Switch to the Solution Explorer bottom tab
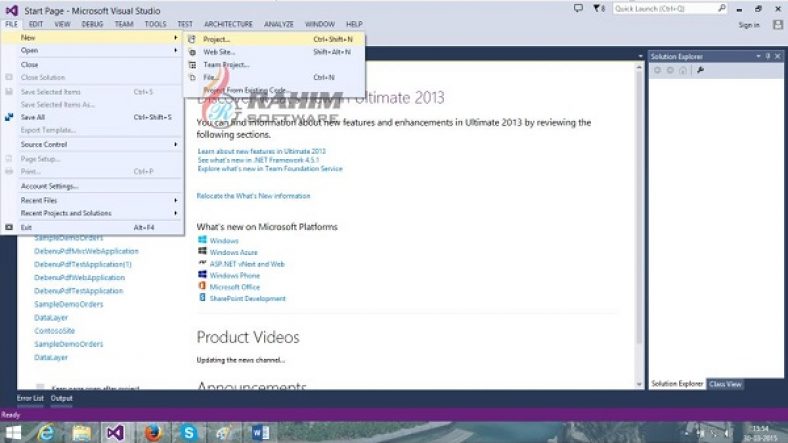The height and width of the screenshot is (443, 788). point(677,384)
